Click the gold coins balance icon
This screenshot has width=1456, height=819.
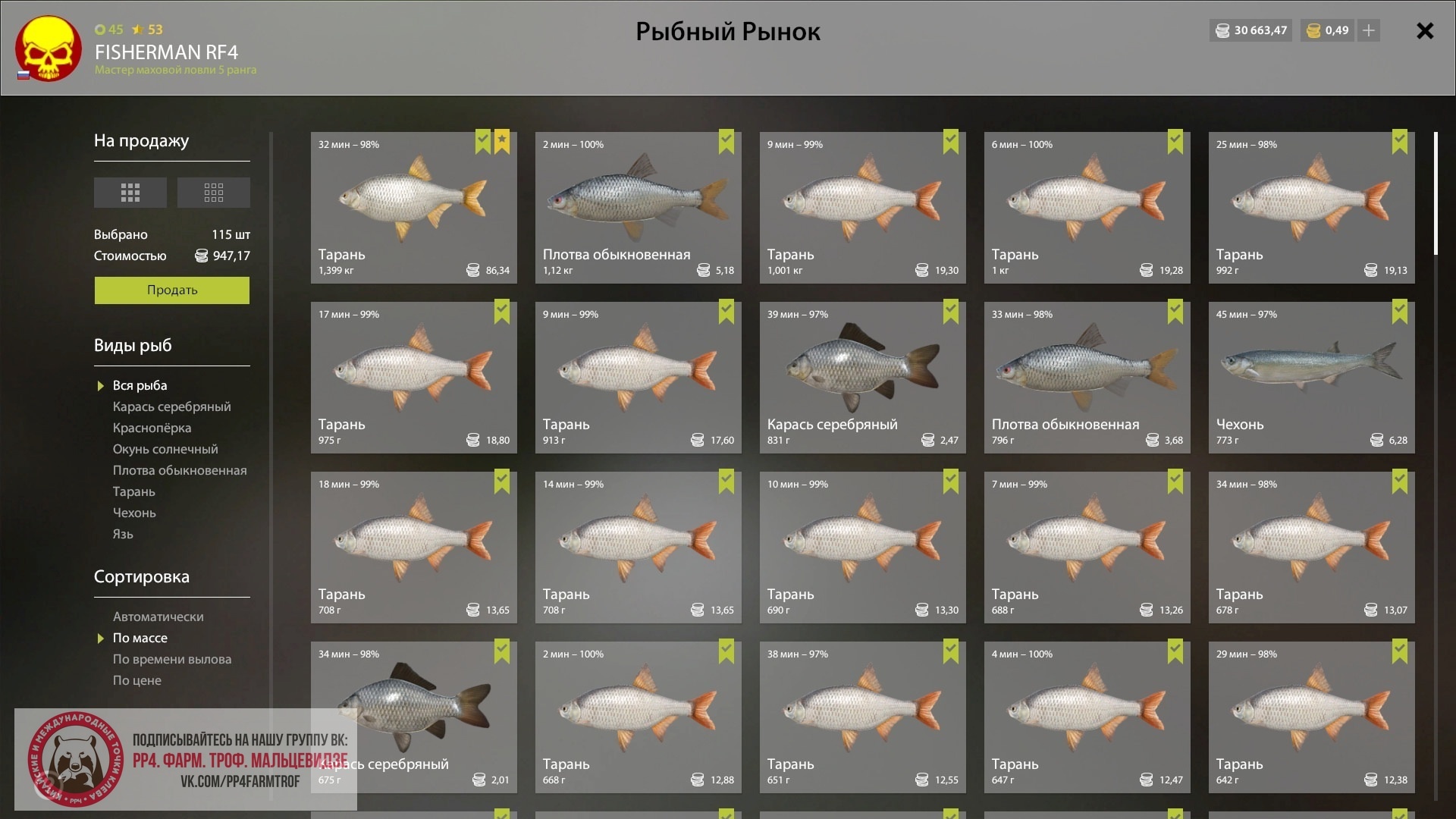[1313, 31]
